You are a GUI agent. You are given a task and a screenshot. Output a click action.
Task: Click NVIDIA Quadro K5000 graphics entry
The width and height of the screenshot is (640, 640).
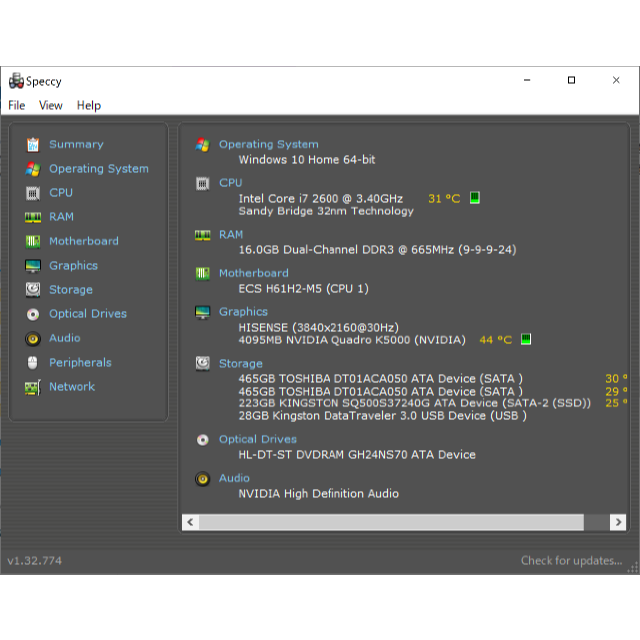352,340
